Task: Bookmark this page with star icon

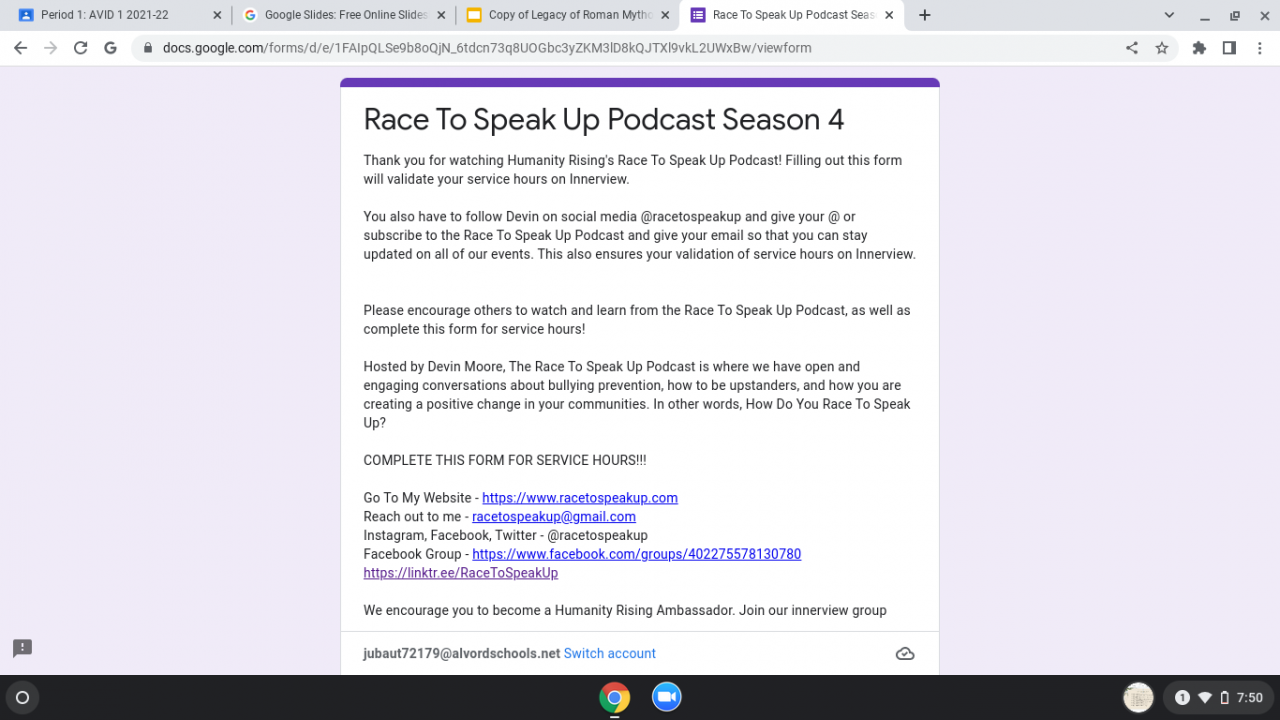Action: 1162,48
